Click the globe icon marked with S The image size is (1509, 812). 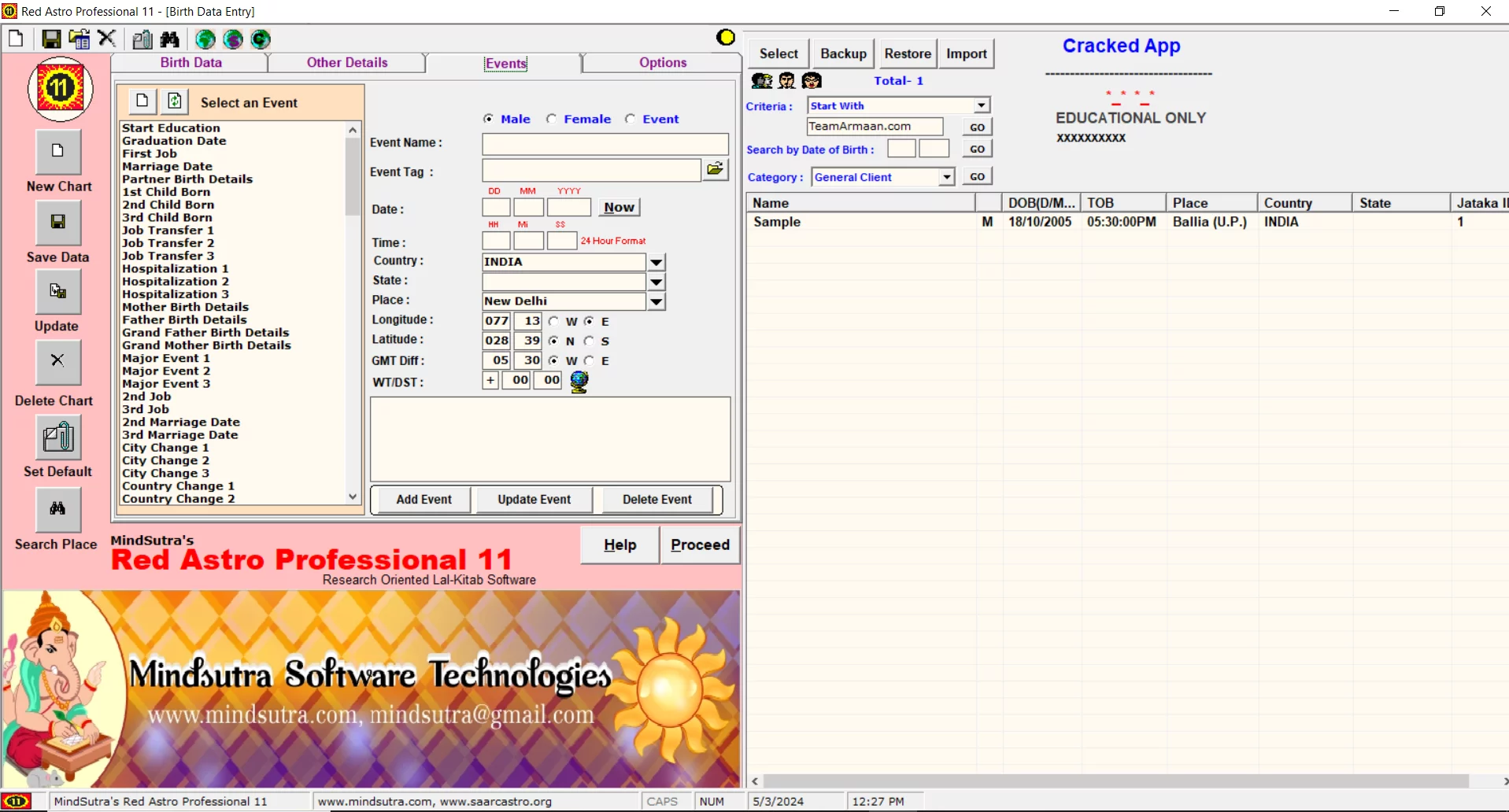pos(233,39)
